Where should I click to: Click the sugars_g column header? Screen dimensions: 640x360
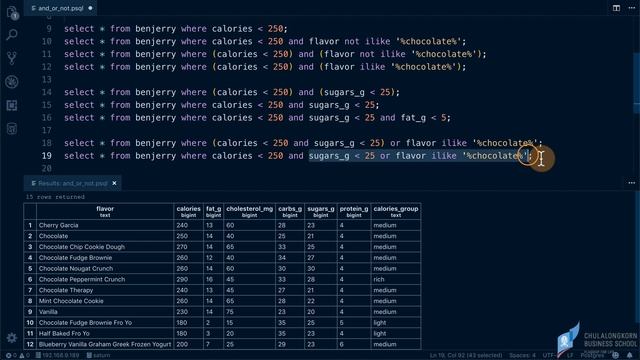pos(321,211)
